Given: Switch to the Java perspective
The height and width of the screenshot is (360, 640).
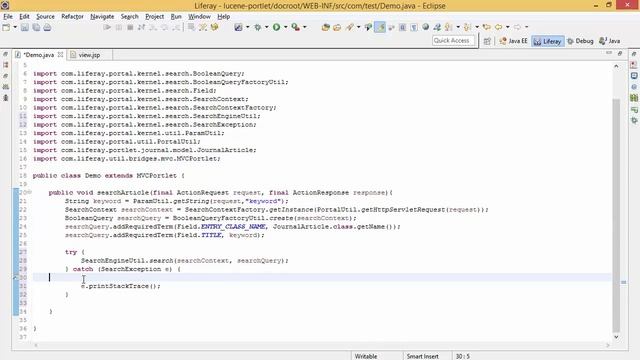Looking at the screenshot, I should click(x=610, y=41).
